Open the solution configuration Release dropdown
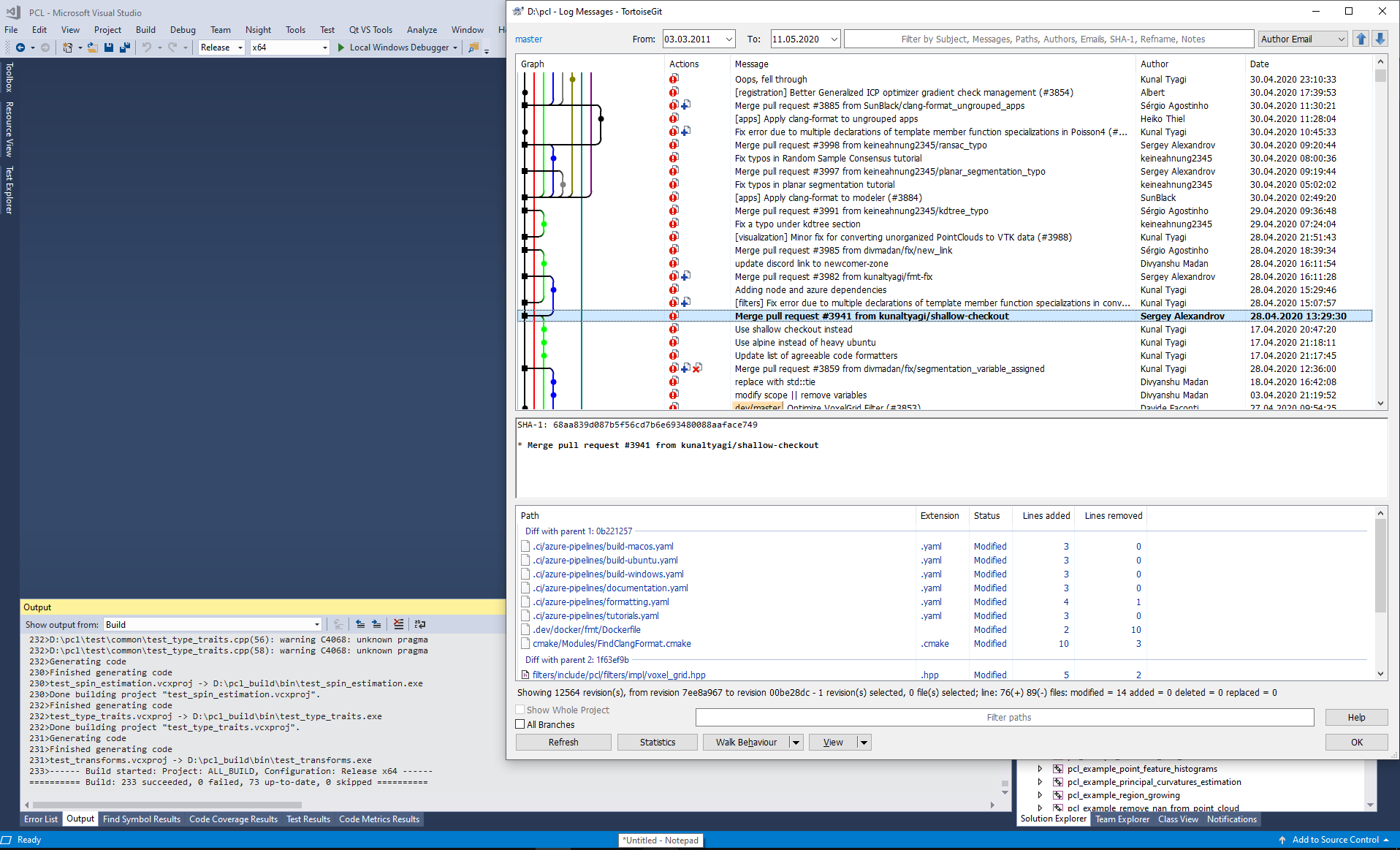Screen dimensions: 1400x850 pyautogui.click(x=240, y=48)
